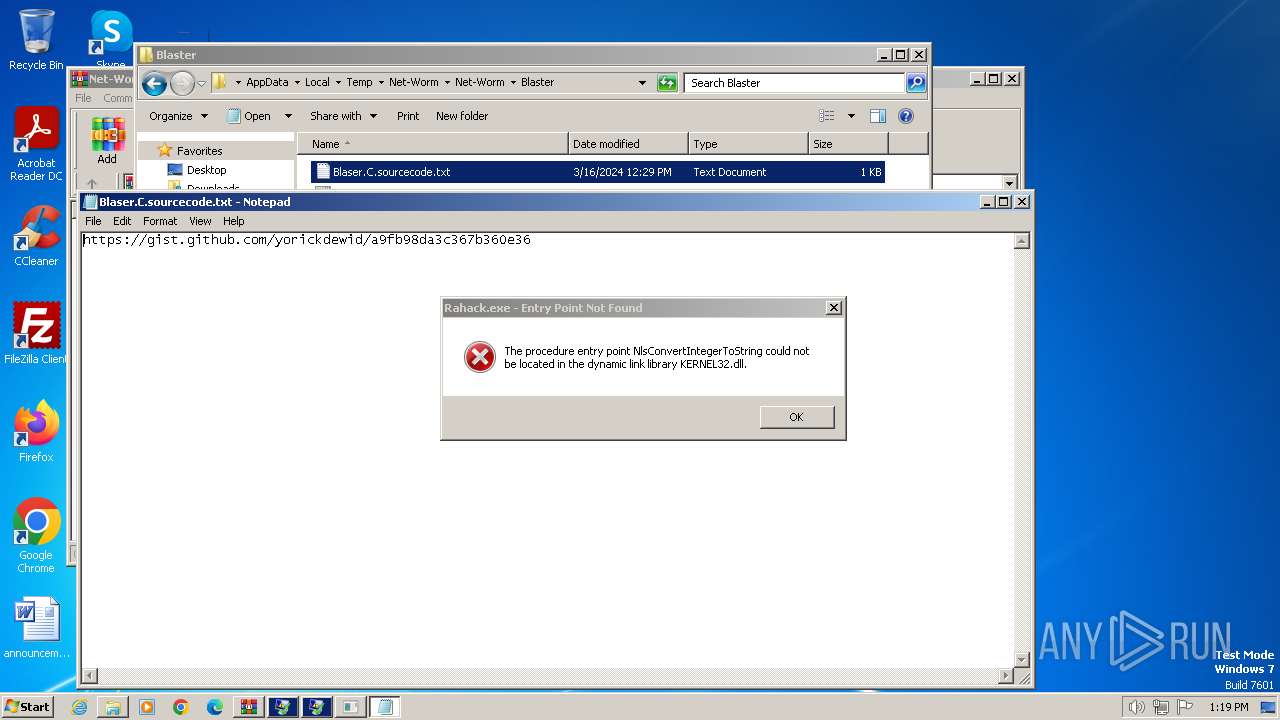Open FileZilla Client desktop icon
Image resolution: width=1280 pixels, height=720 pixels.
click(36, 334)
